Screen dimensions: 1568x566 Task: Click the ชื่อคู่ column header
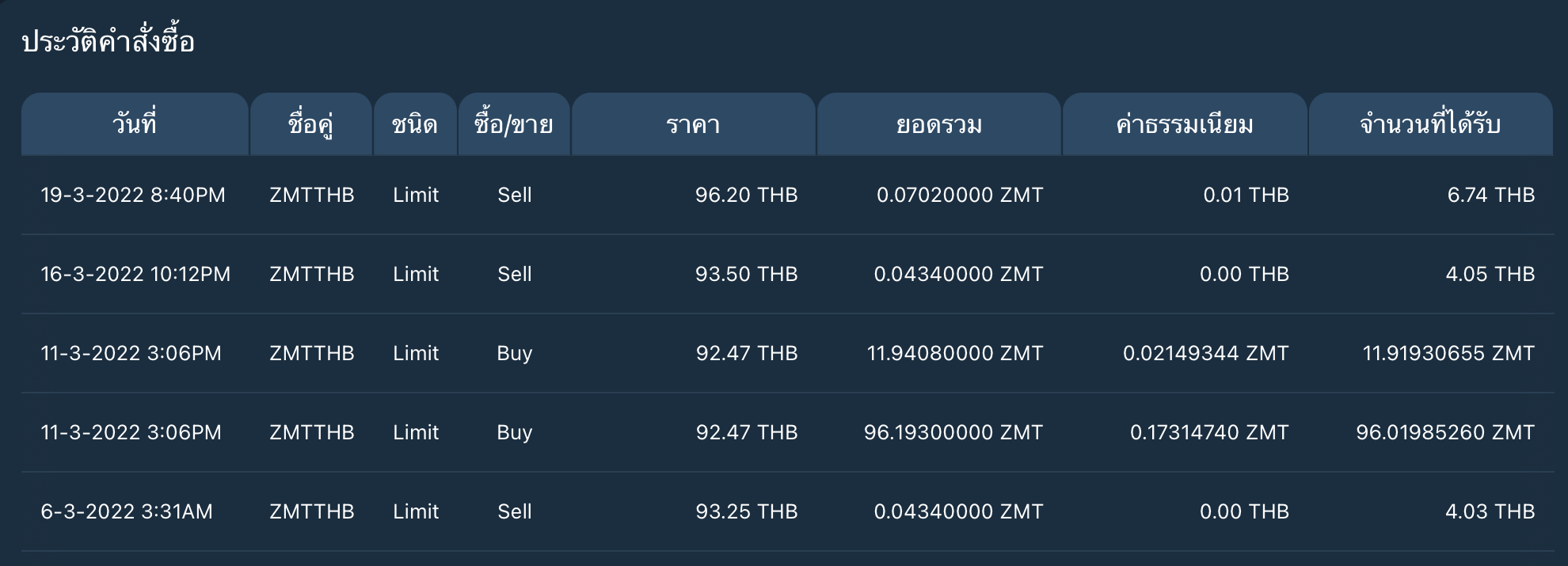coord(311,124)
